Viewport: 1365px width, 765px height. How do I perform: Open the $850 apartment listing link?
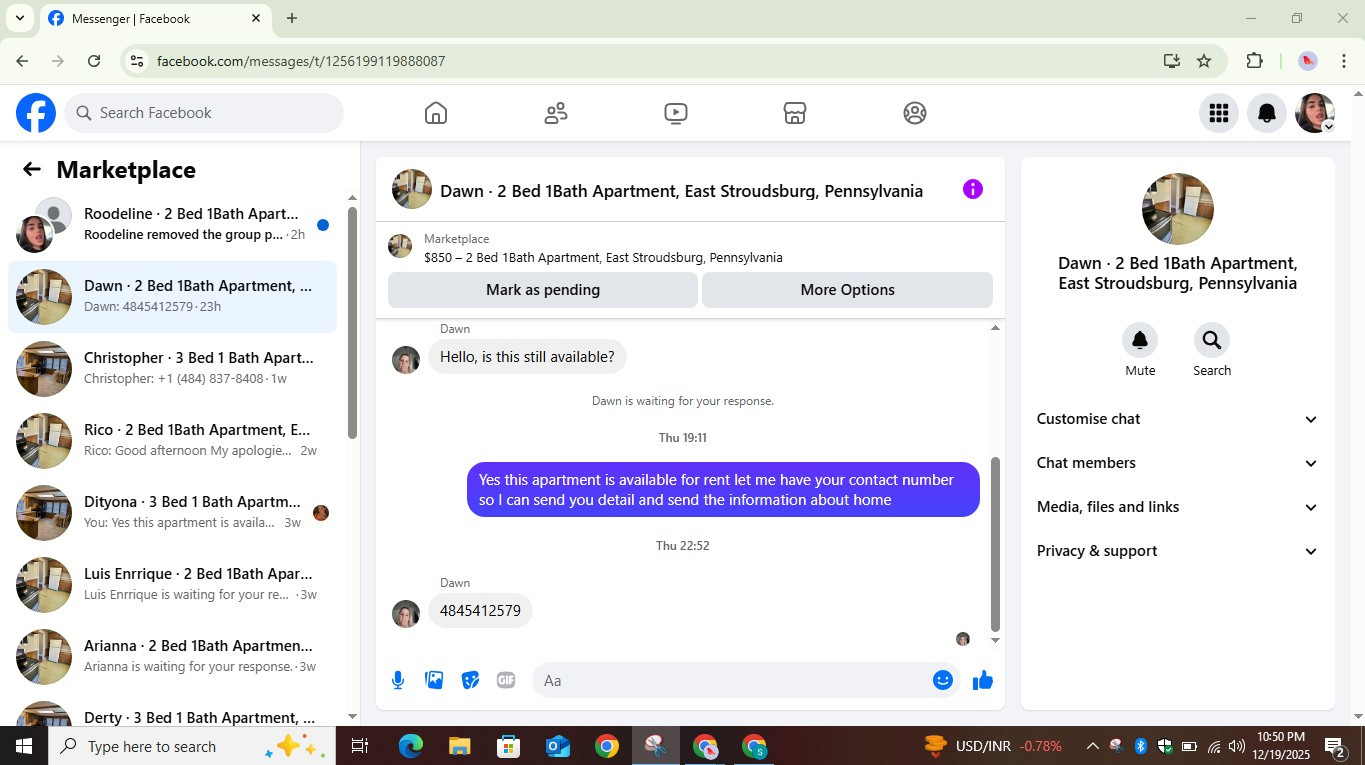click(x=603, y=257)
